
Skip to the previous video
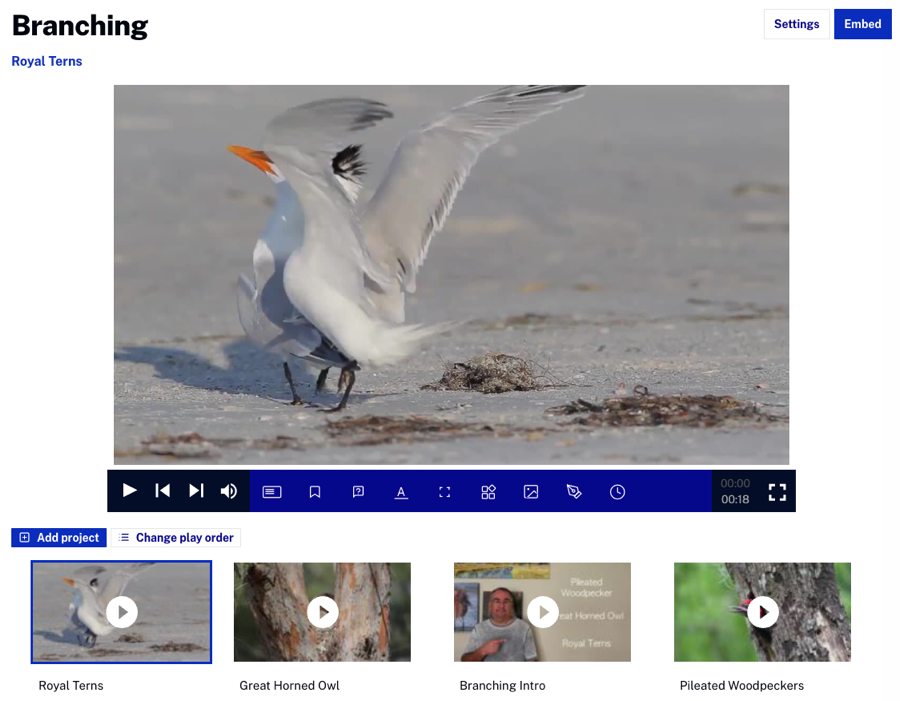pos(162,491)
